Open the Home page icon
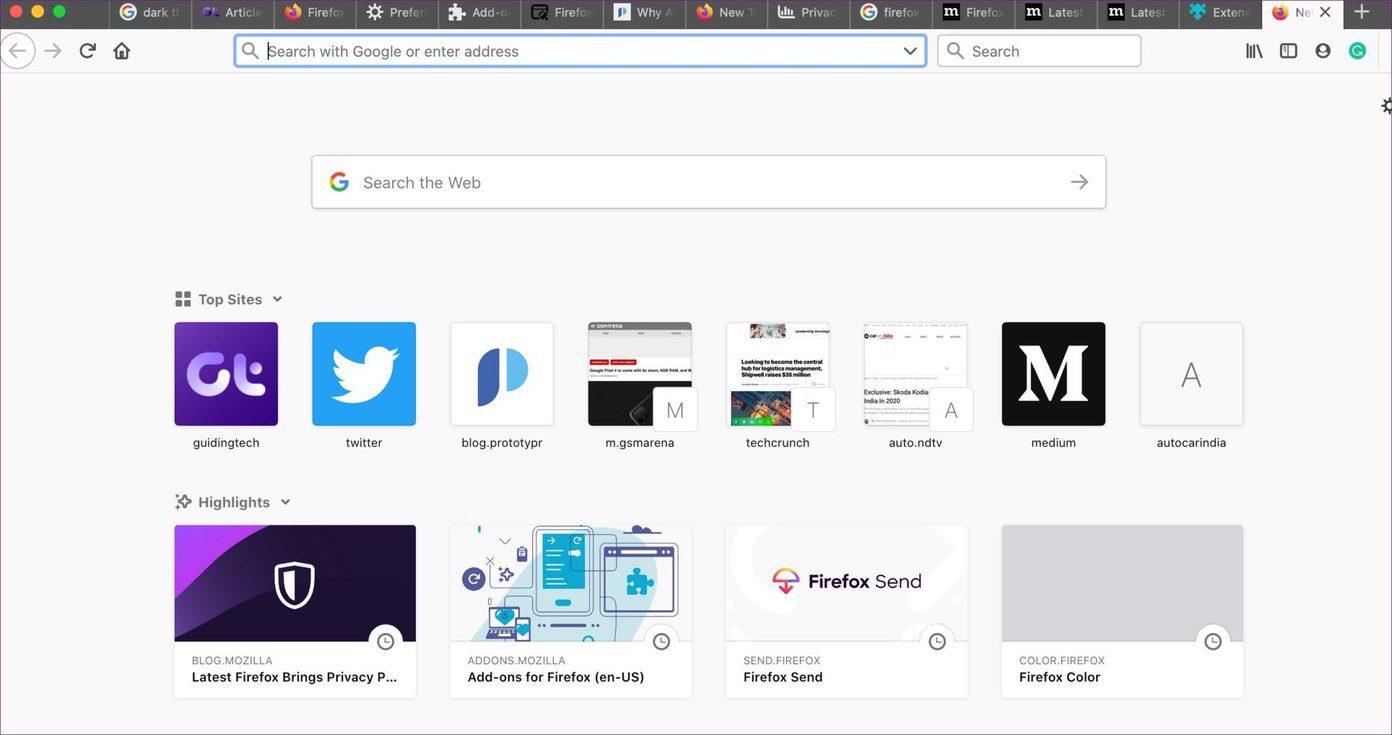 122,50
